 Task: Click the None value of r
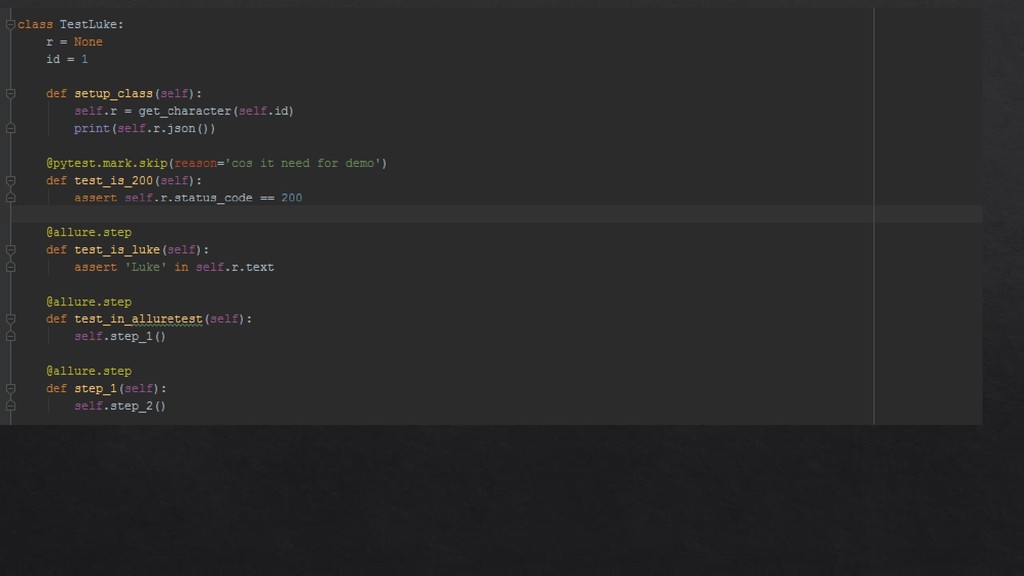point(88,42)
